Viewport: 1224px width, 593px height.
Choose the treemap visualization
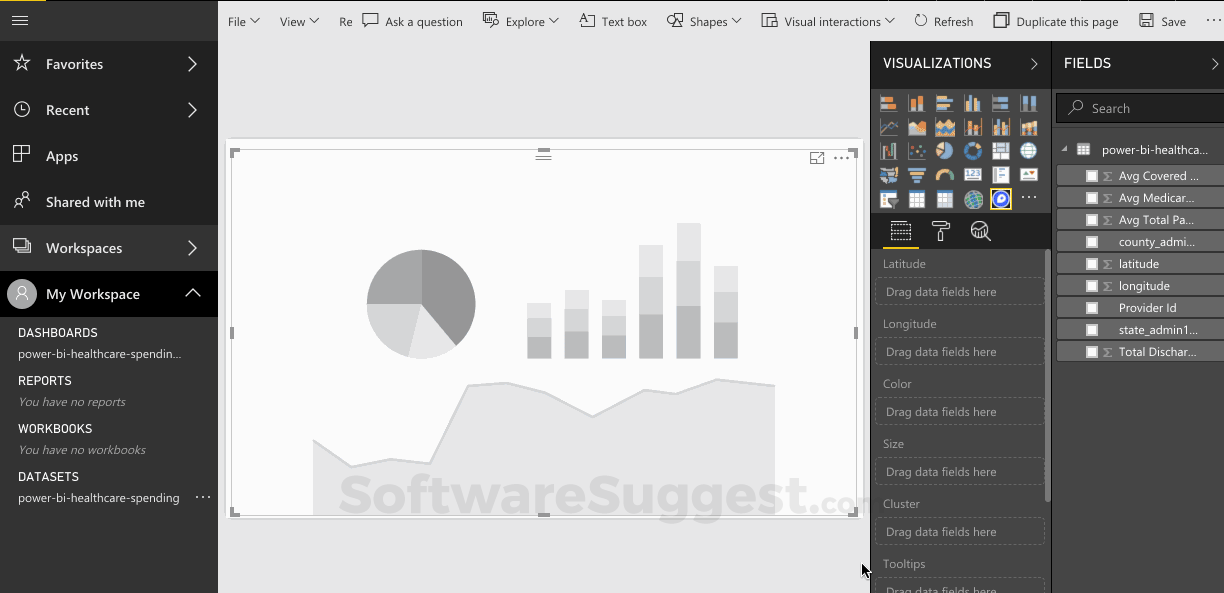point(1000,151)
